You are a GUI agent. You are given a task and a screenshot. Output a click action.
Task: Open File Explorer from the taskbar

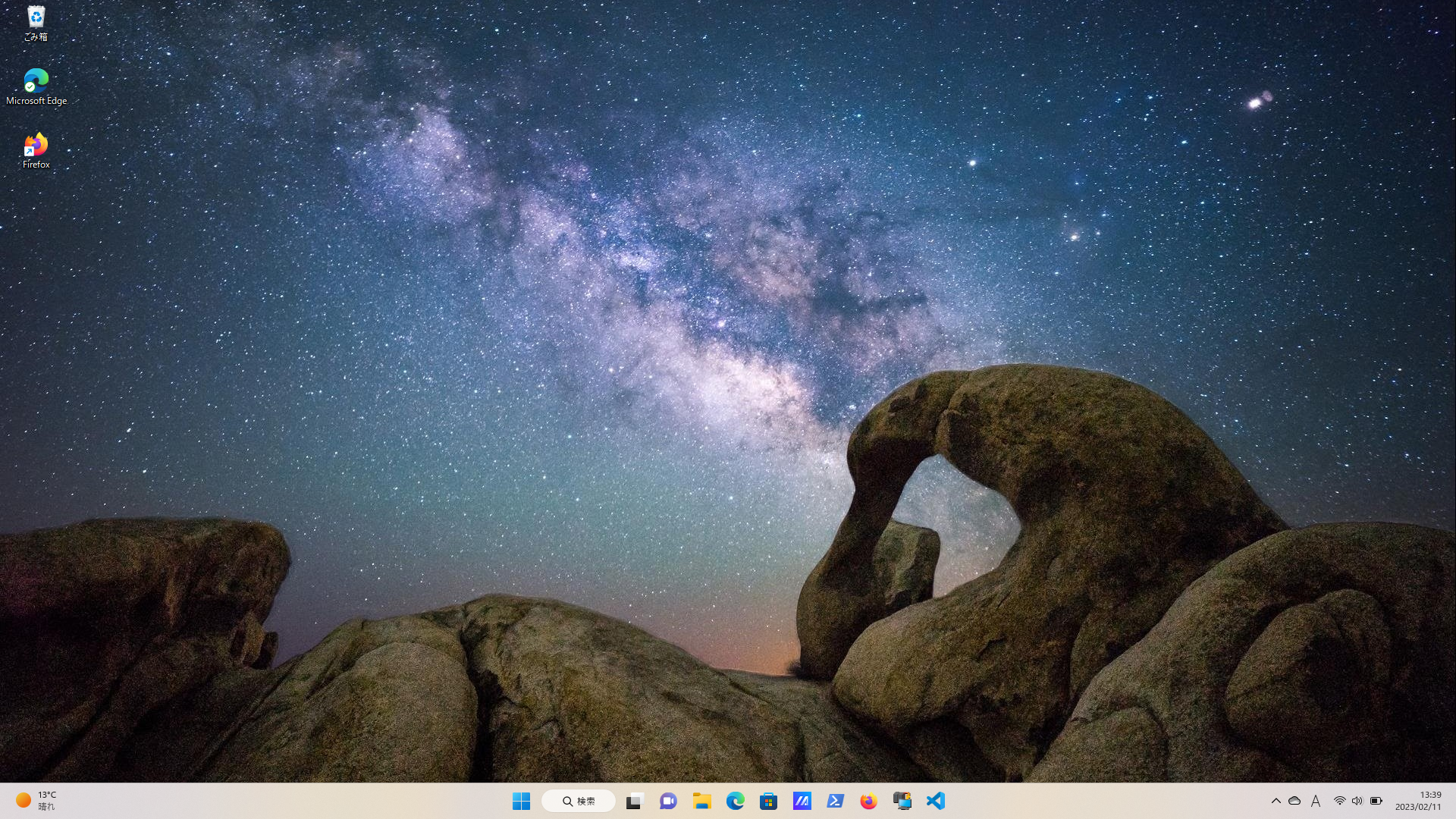tap(701, 801)
